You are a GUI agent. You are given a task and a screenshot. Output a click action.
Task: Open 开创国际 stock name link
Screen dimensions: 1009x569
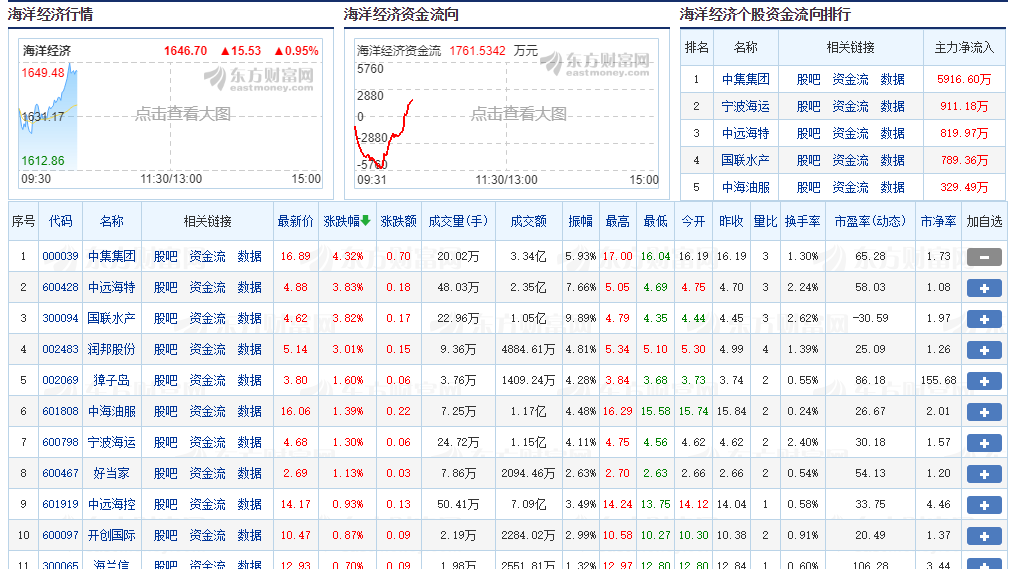point(111,535)
